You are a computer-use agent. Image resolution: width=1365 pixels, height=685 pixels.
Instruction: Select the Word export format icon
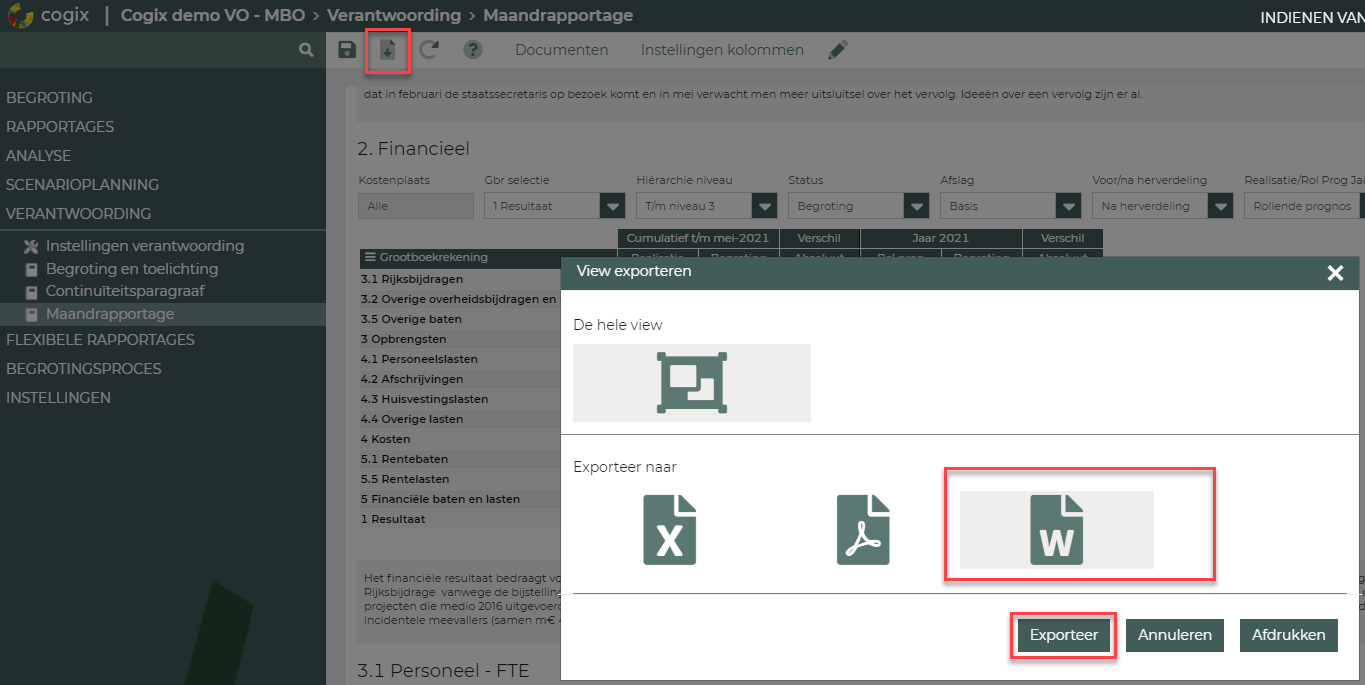(x=1057, y=530)
